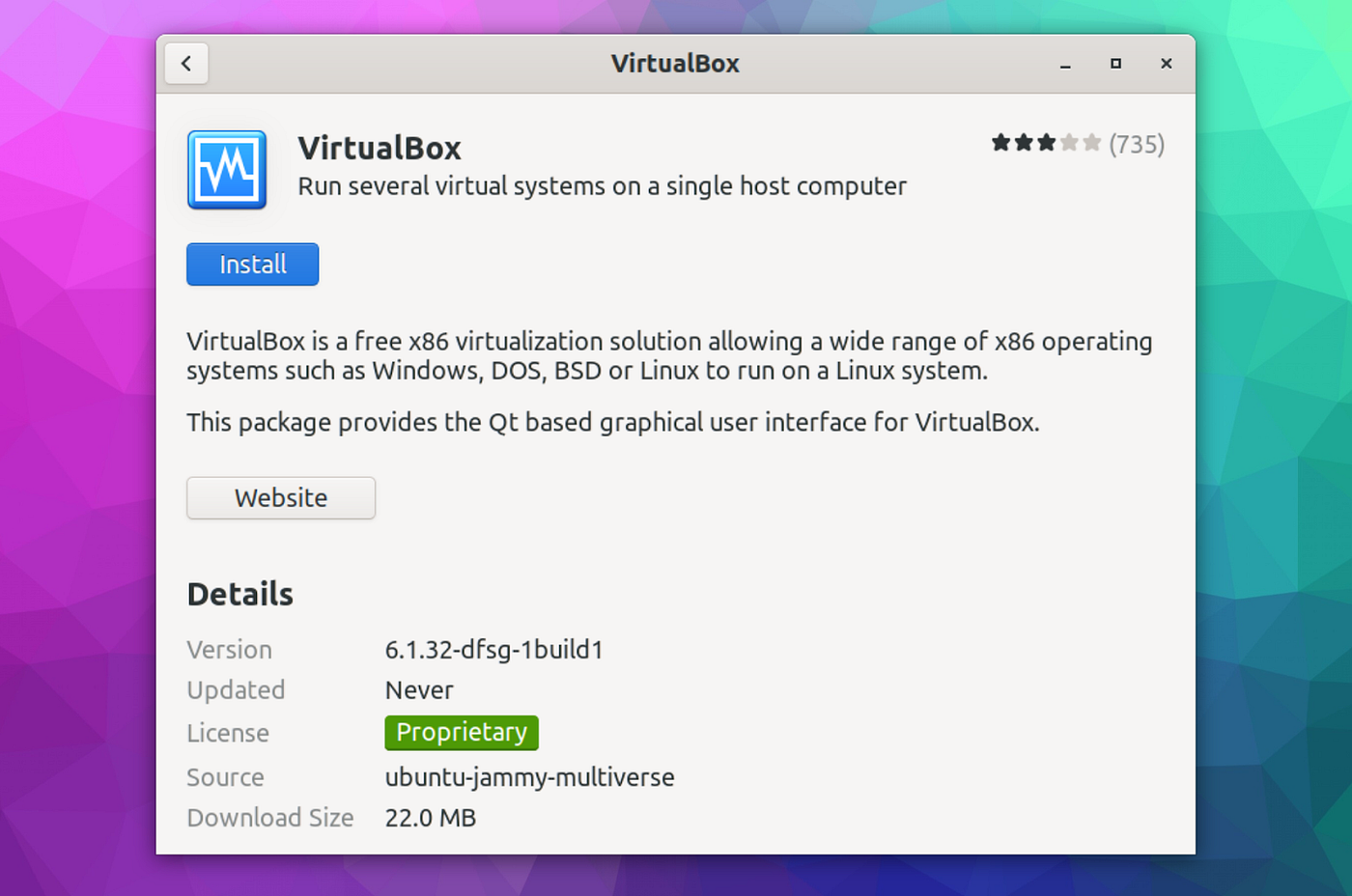Screen dimensions: 1352x896
Task: Install VirtualBox
Action: point(252,264)
